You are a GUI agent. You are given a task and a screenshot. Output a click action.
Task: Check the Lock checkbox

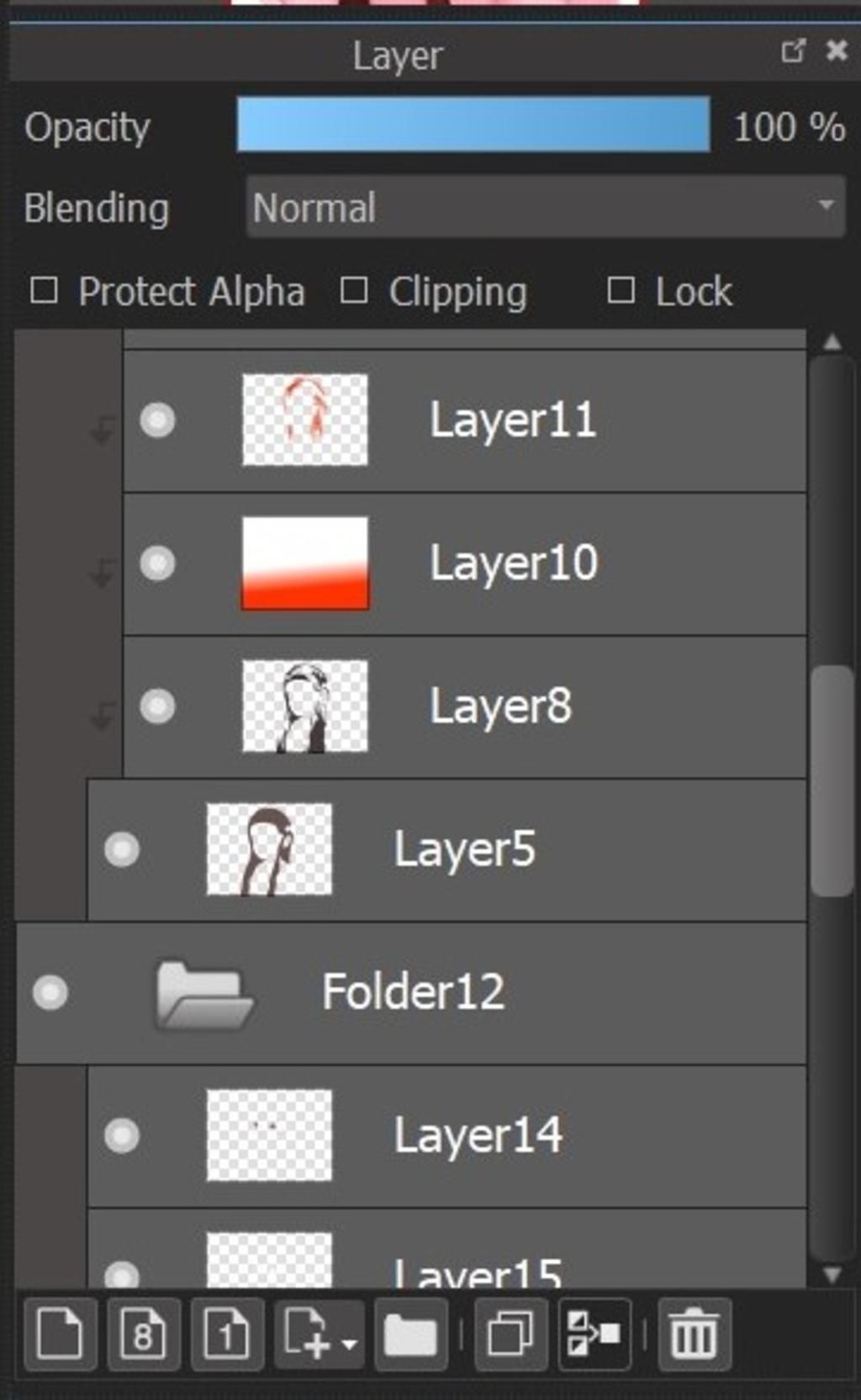coord(621,291)
